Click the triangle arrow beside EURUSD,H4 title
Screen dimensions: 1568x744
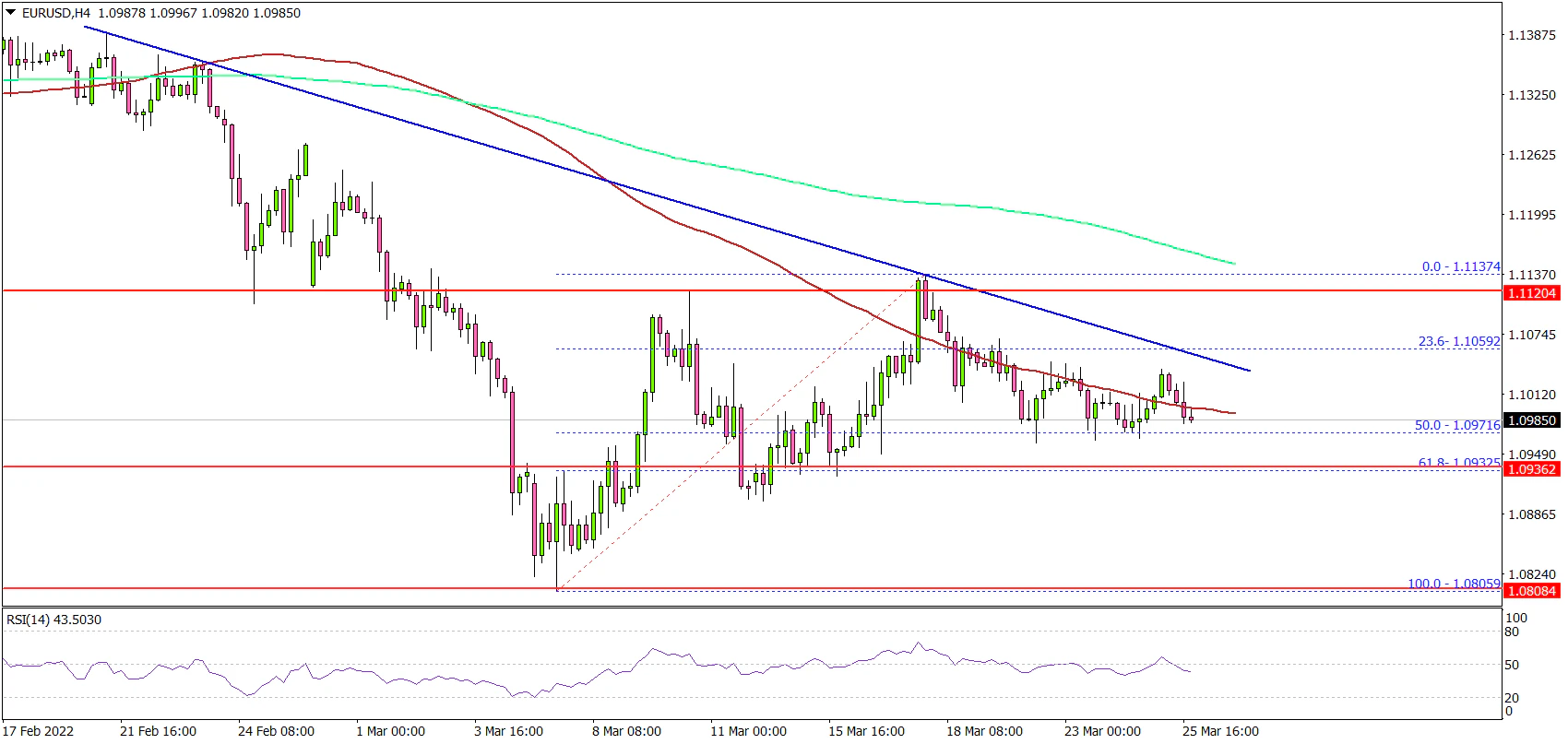tap(10, 13)
